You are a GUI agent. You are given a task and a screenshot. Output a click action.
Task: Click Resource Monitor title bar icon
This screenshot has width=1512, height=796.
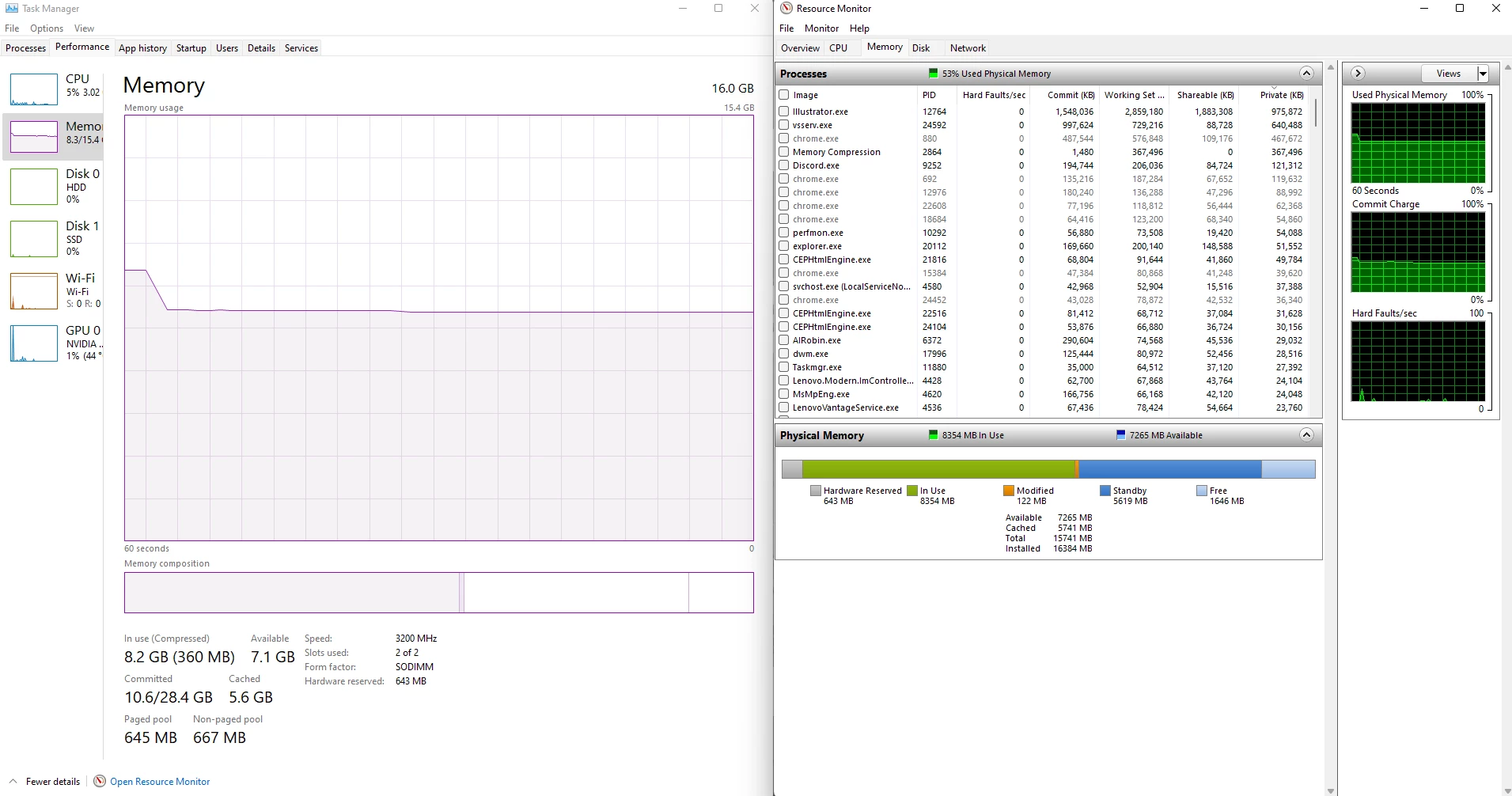pos(786,8)
